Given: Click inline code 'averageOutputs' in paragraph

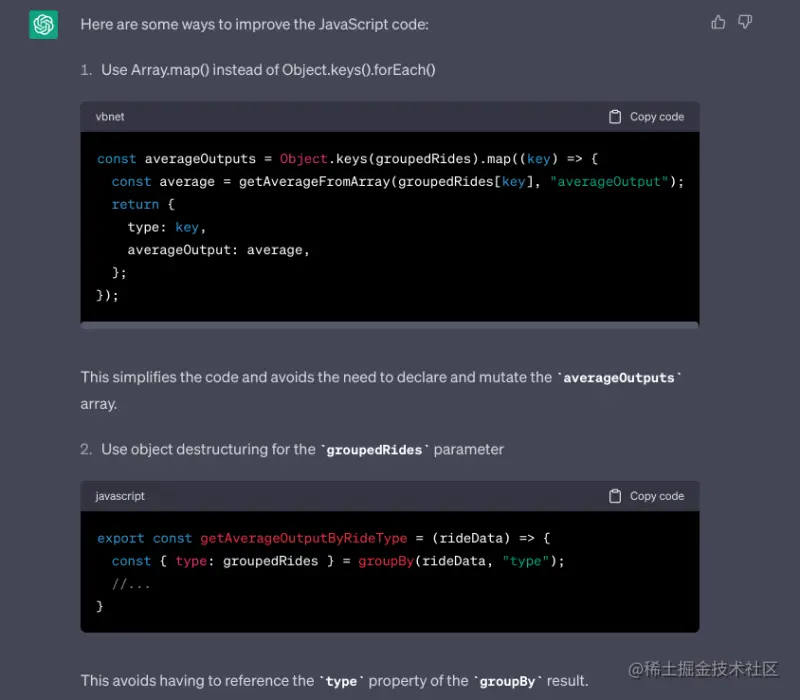Looking at the screenshot, I should (619, 378).
